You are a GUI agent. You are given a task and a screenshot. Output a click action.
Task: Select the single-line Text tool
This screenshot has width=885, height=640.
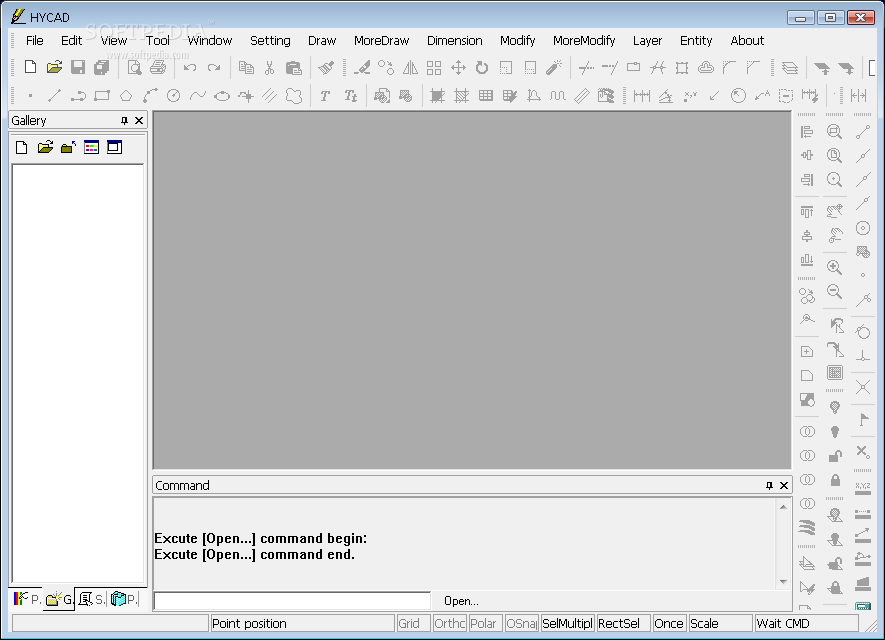[325, 95]
